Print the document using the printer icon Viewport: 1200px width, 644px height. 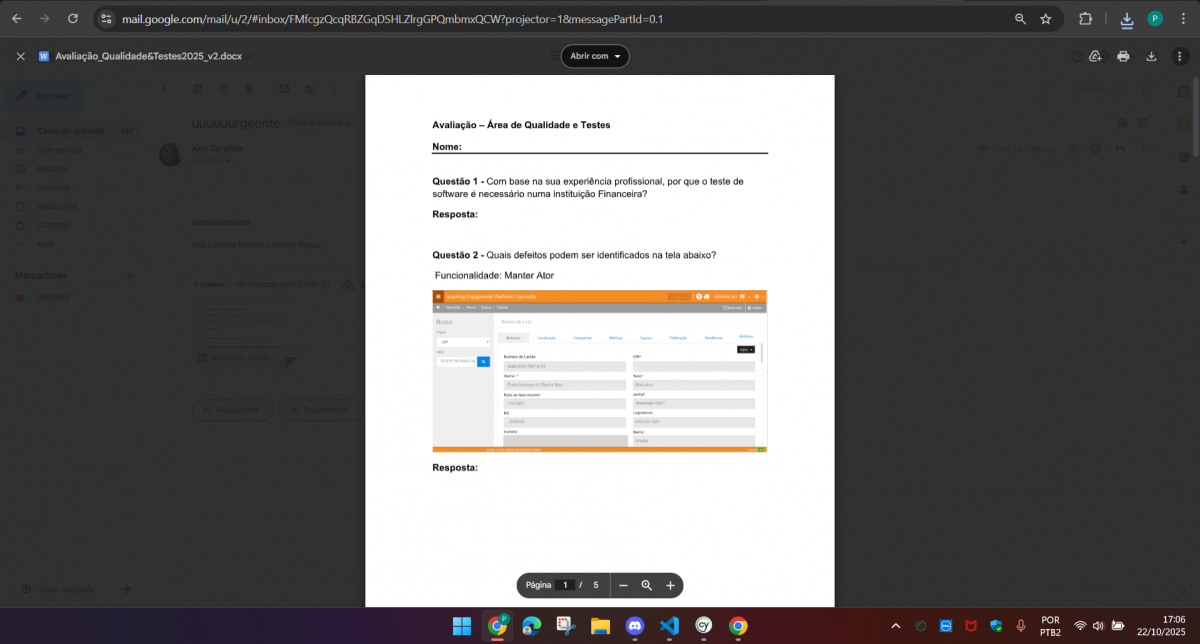1123,56
